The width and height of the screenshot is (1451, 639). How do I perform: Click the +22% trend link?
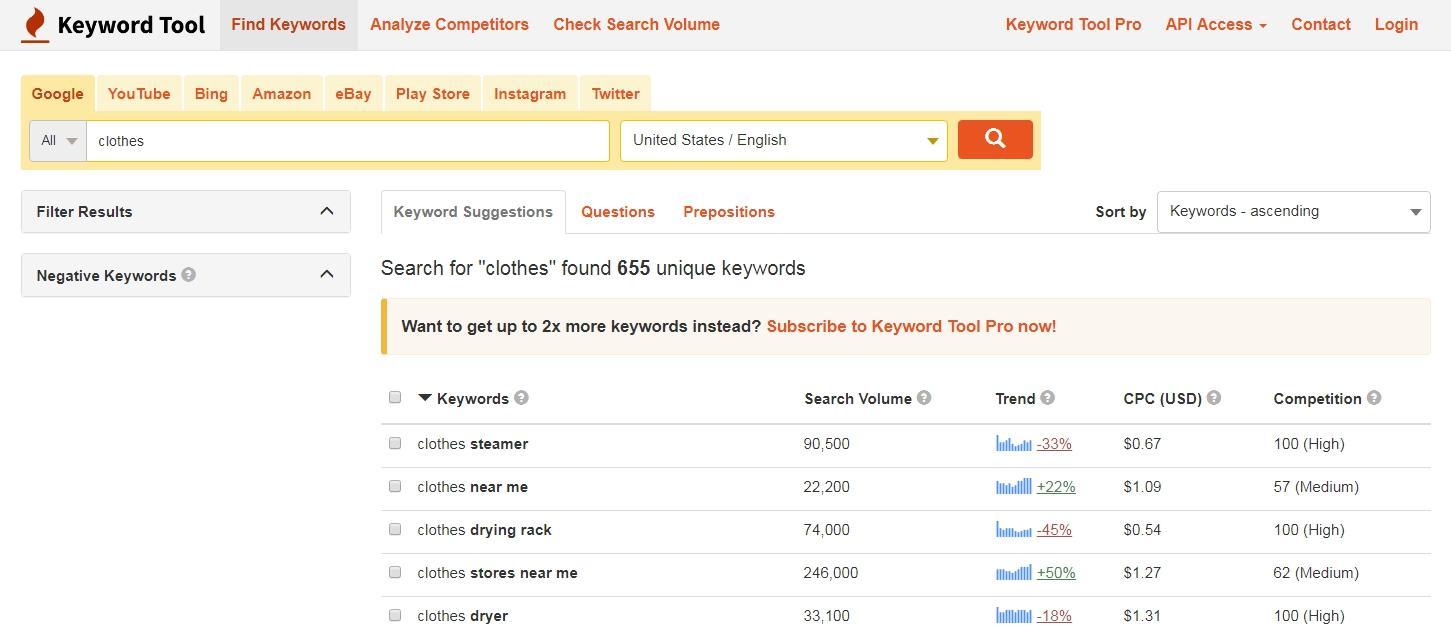[1056, 487]
